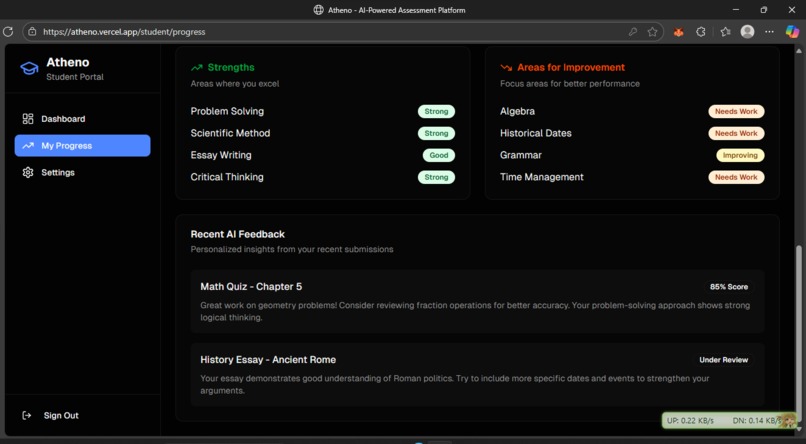Reload the page with browser refresh icon

point(8,31)
